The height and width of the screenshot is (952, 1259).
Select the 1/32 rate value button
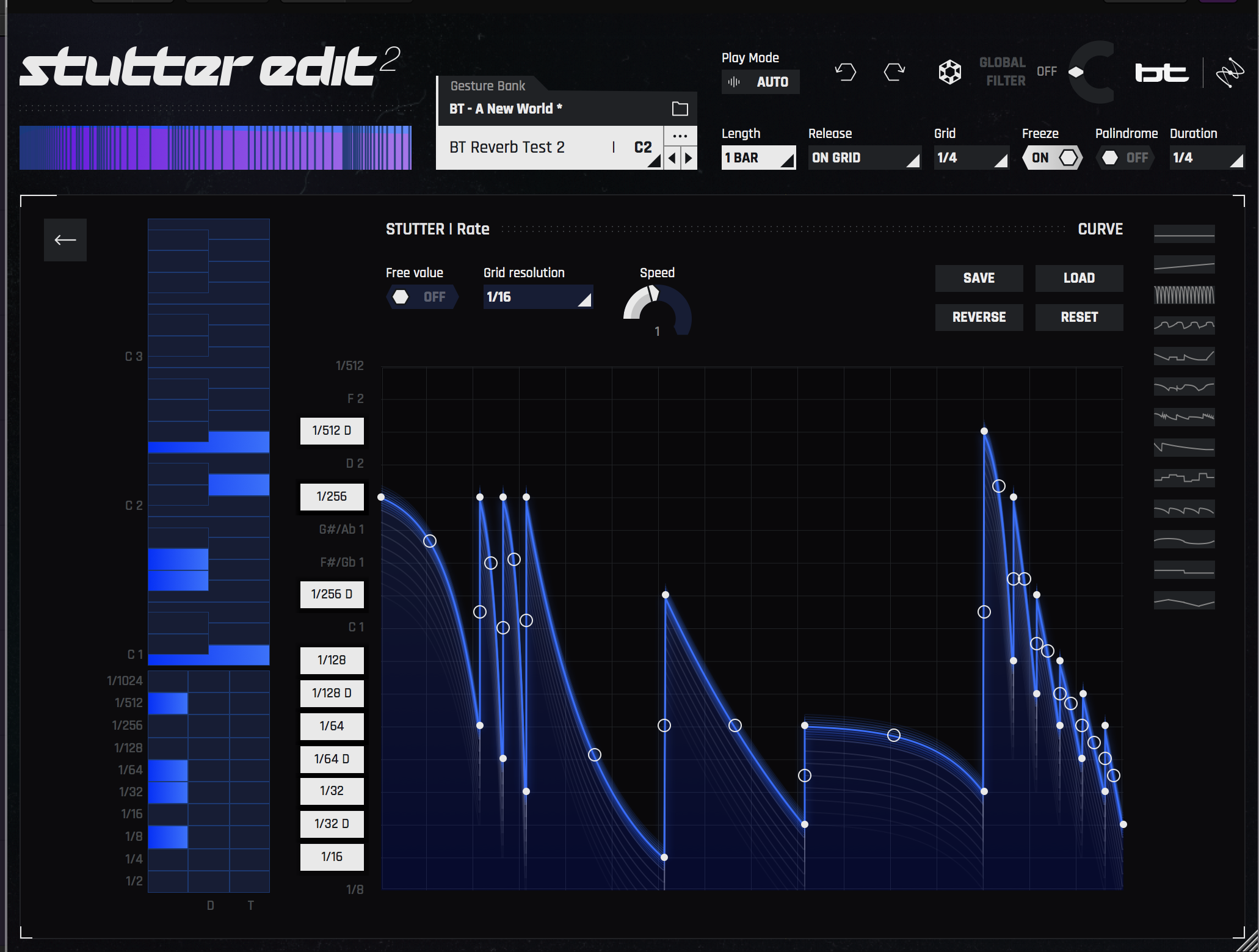click(x=332, y=791)
